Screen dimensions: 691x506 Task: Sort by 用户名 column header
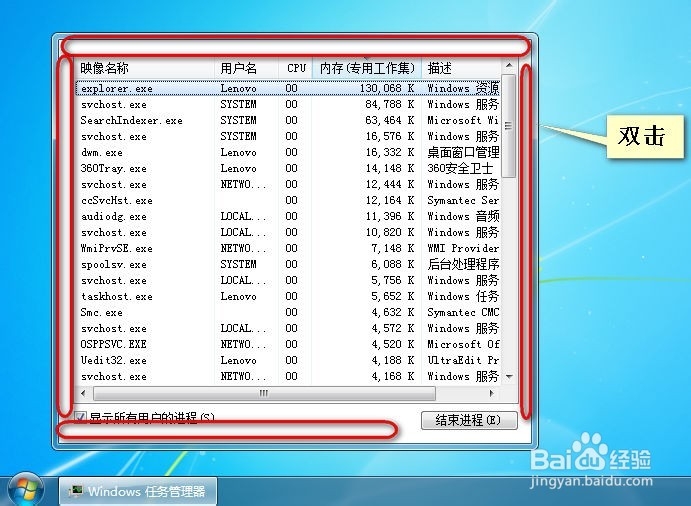point(246,68)
